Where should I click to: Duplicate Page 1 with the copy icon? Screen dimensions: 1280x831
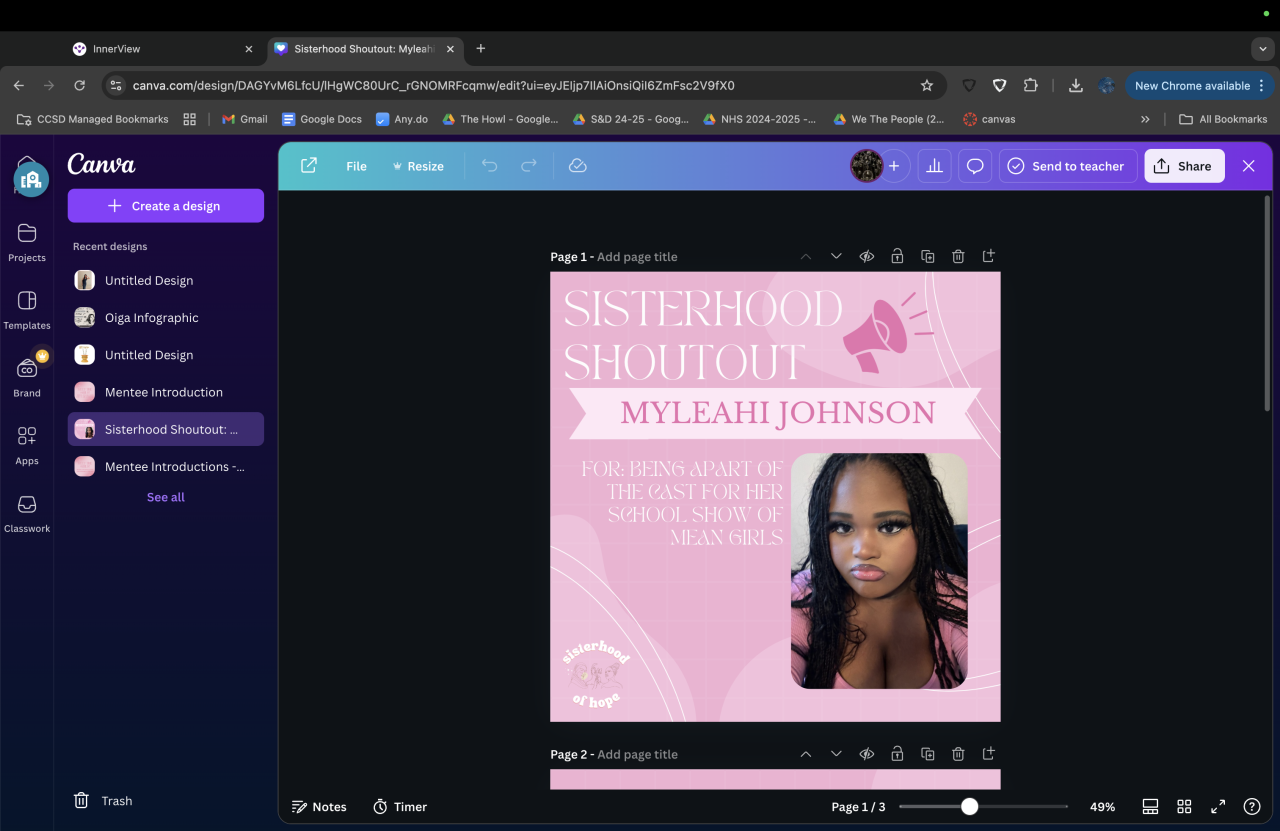(928, 257)
